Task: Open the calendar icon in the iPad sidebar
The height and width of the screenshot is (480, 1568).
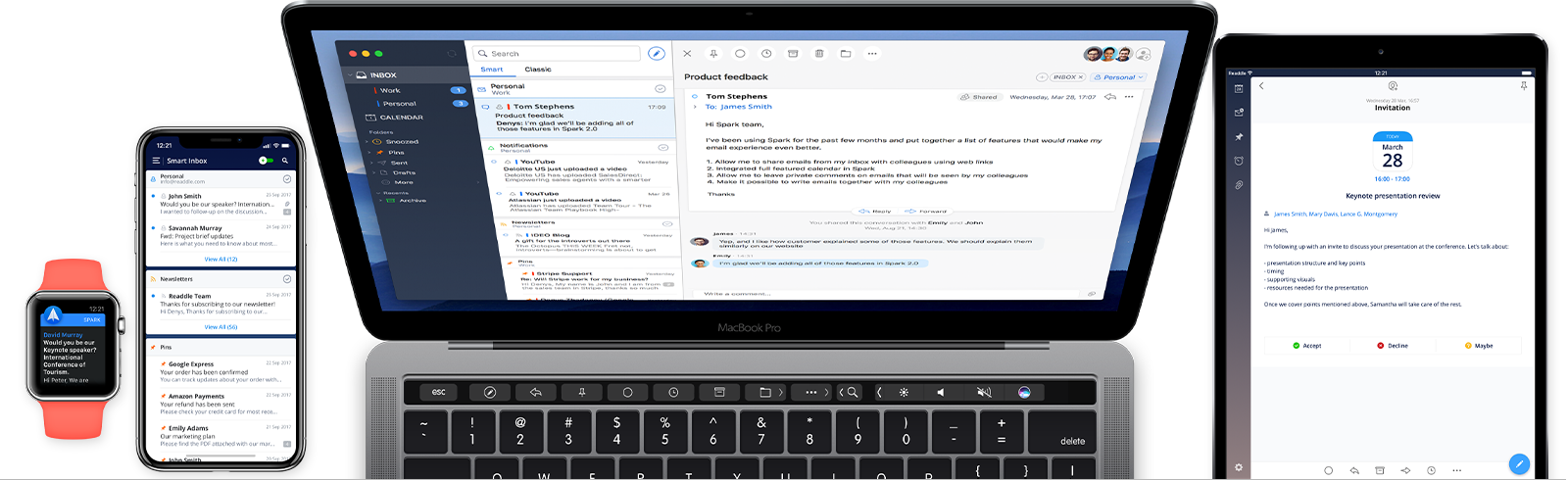Action: point(1239,88)
